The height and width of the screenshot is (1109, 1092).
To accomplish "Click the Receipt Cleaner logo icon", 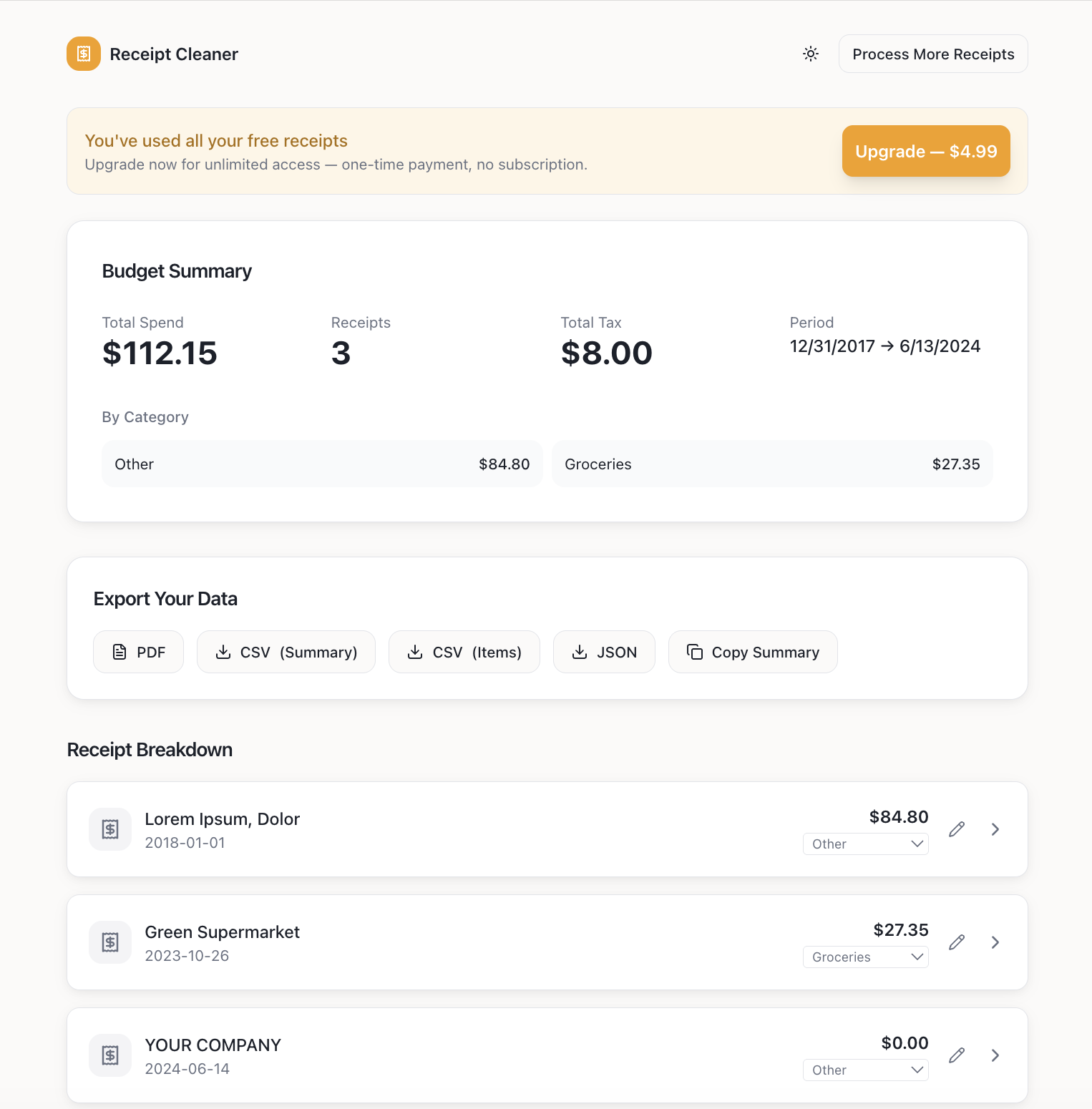I will coord(84,54).
